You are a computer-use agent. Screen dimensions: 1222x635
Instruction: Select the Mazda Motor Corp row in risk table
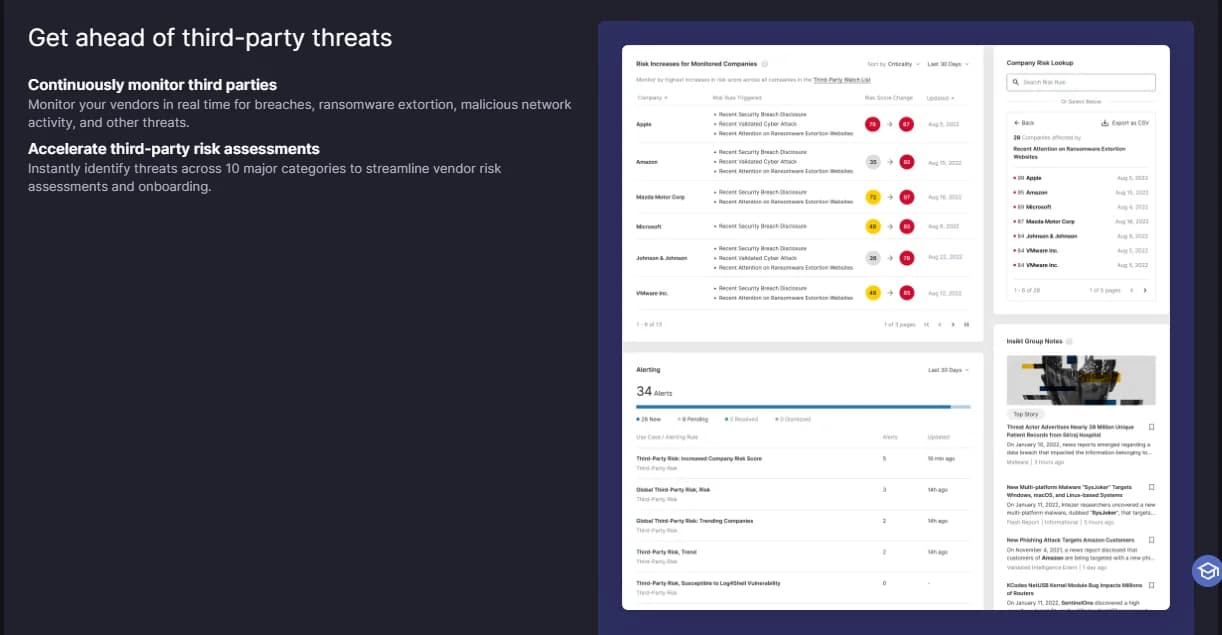click(x=803, y=197)
